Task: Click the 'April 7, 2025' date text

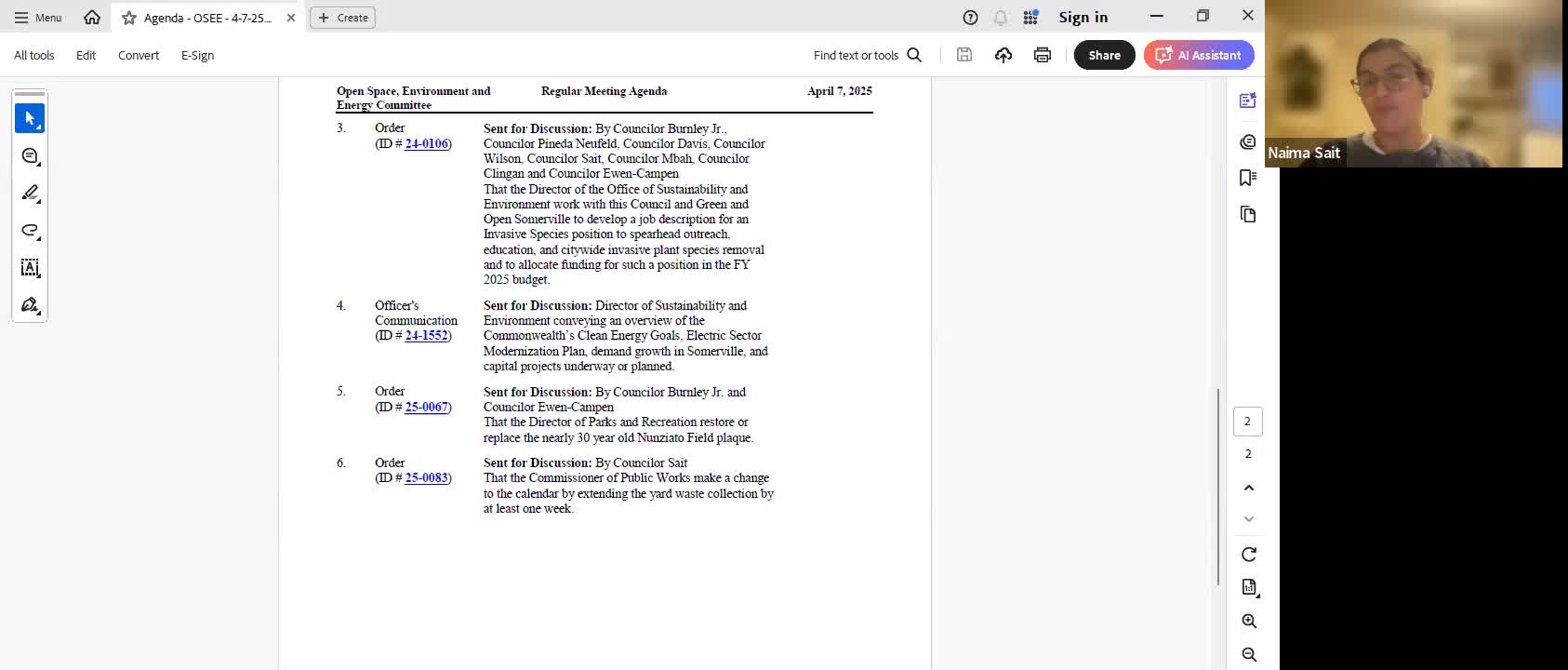Action: [x=840, y=91]
